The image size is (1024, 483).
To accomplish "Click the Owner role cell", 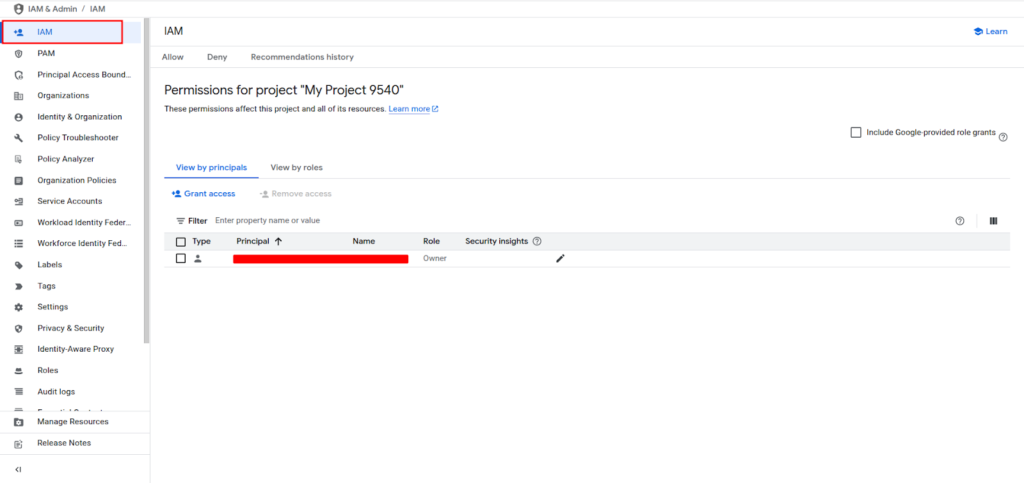I will [435, 258].
